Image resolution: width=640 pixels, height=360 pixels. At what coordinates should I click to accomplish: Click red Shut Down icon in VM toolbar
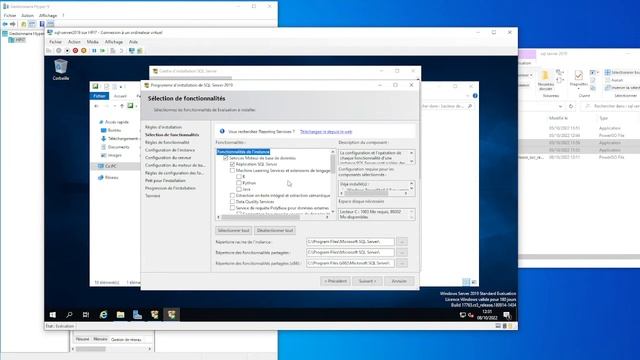pyautogui.click(x=76, y=51)
